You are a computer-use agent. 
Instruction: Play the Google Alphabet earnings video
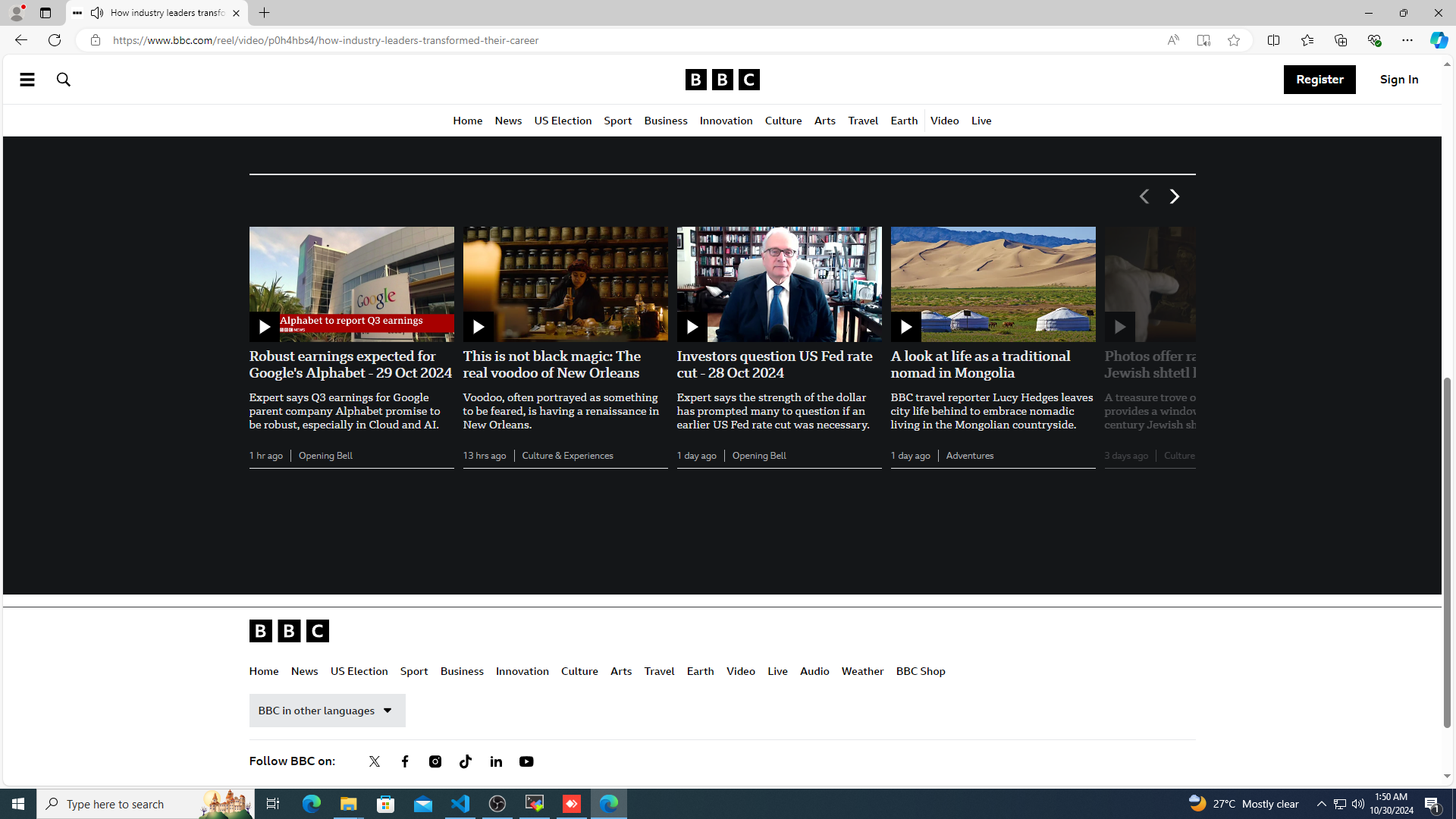tap(264, 327)
